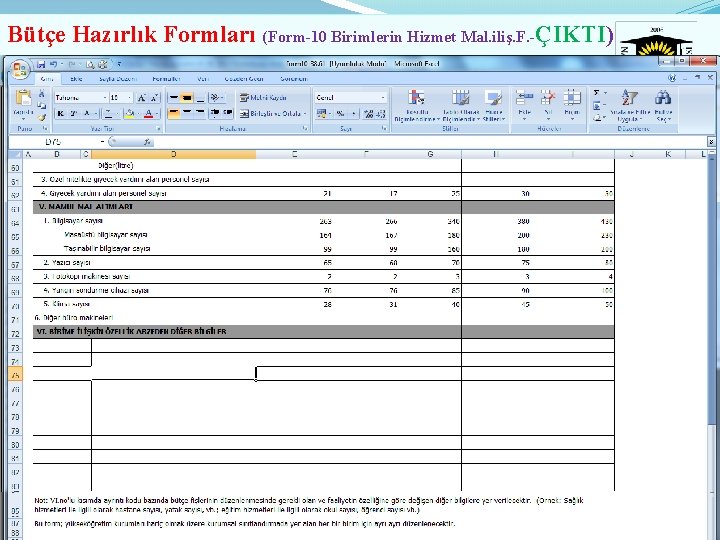Click the Help question mark icon
The image size is (720, 540).
click(x=672, y=78)
